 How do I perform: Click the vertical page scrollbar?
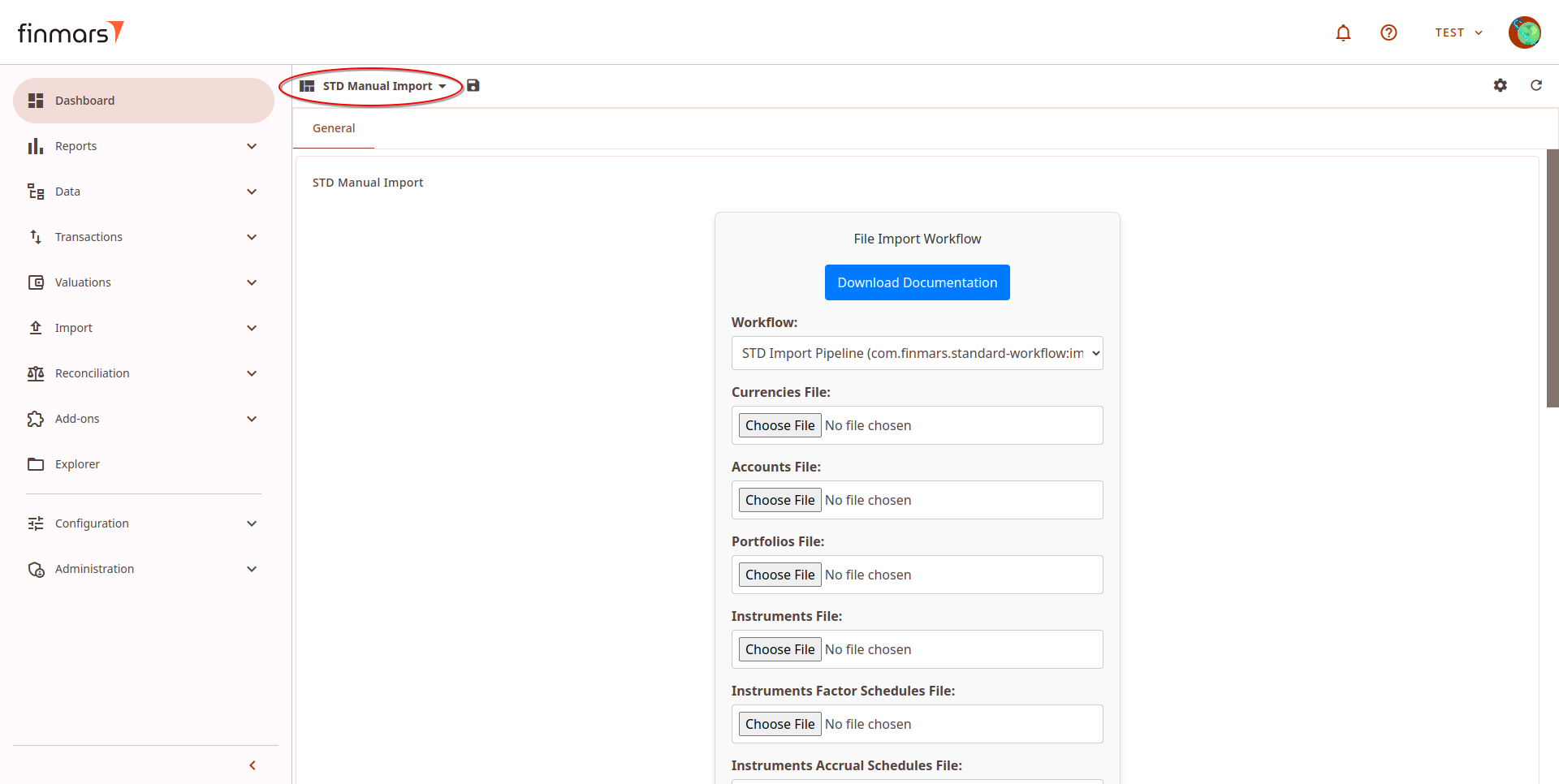(1553, 278)
